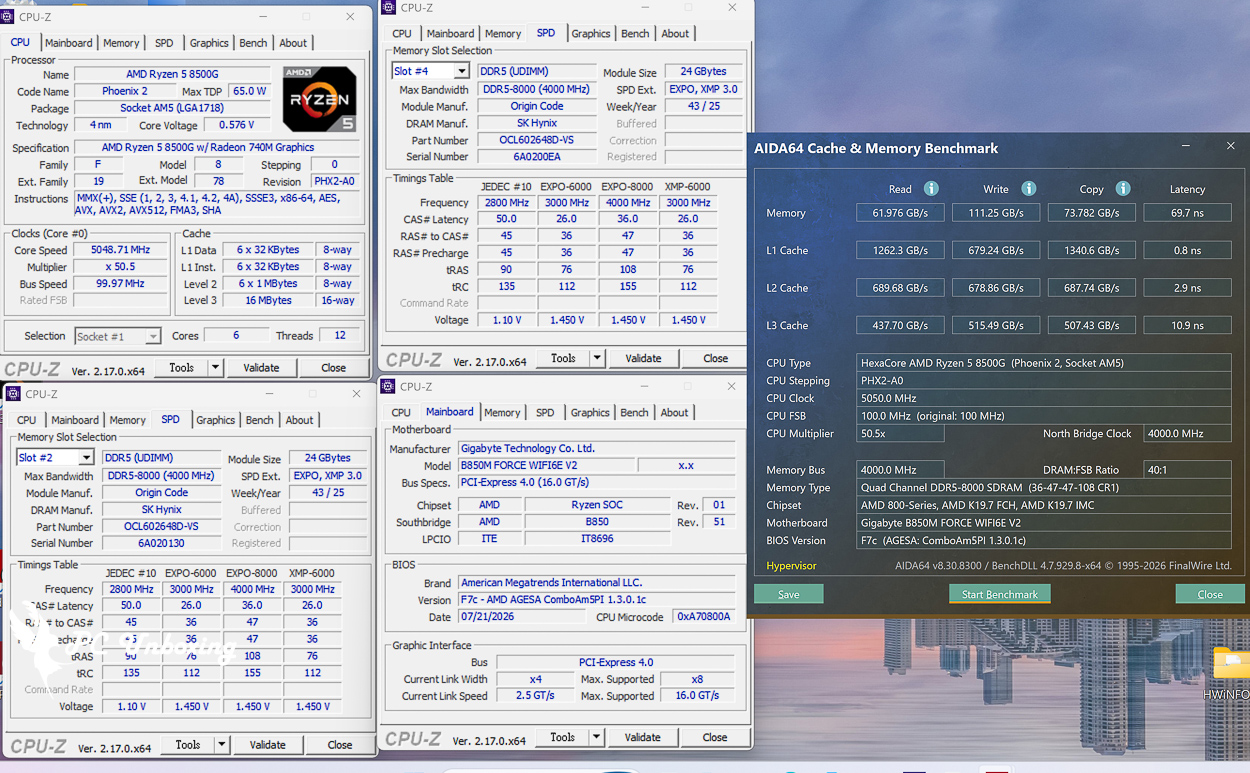Click the AMD Ryzen 5 logo in CPU-Z
Image resolution: width=1250 pixels, height=773 pixels.
319,99
